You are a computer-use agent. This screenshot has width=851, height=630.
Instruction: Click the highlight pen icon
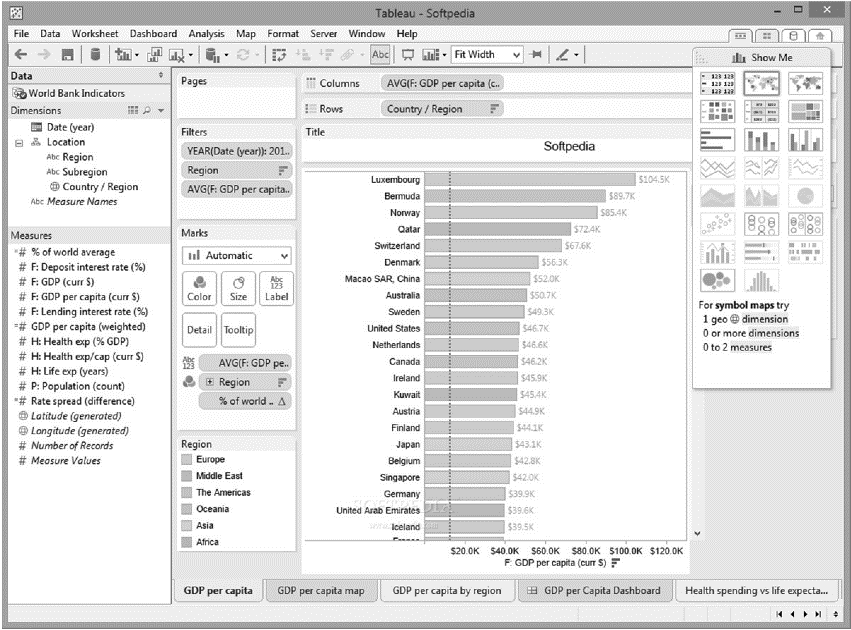click(562, 54)
